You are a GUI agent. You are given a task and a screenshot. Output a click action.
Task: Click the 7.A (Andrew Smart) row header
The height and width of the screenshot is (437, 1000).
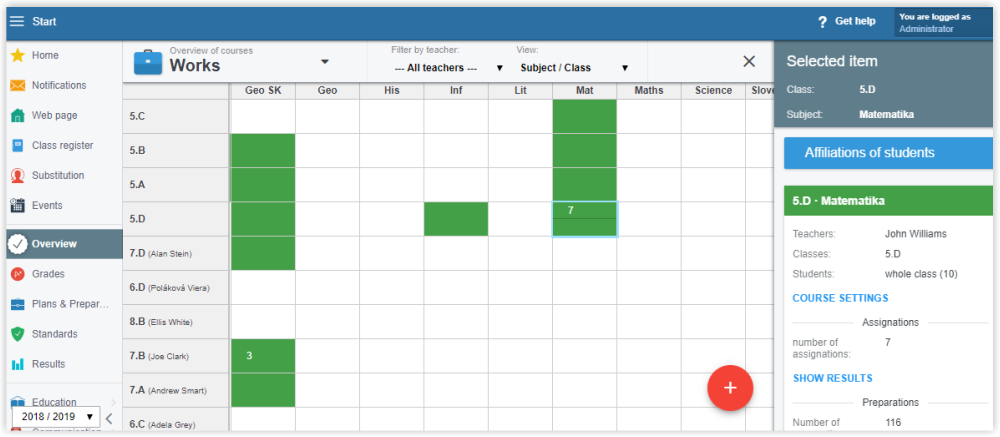(x=175, y=390)
